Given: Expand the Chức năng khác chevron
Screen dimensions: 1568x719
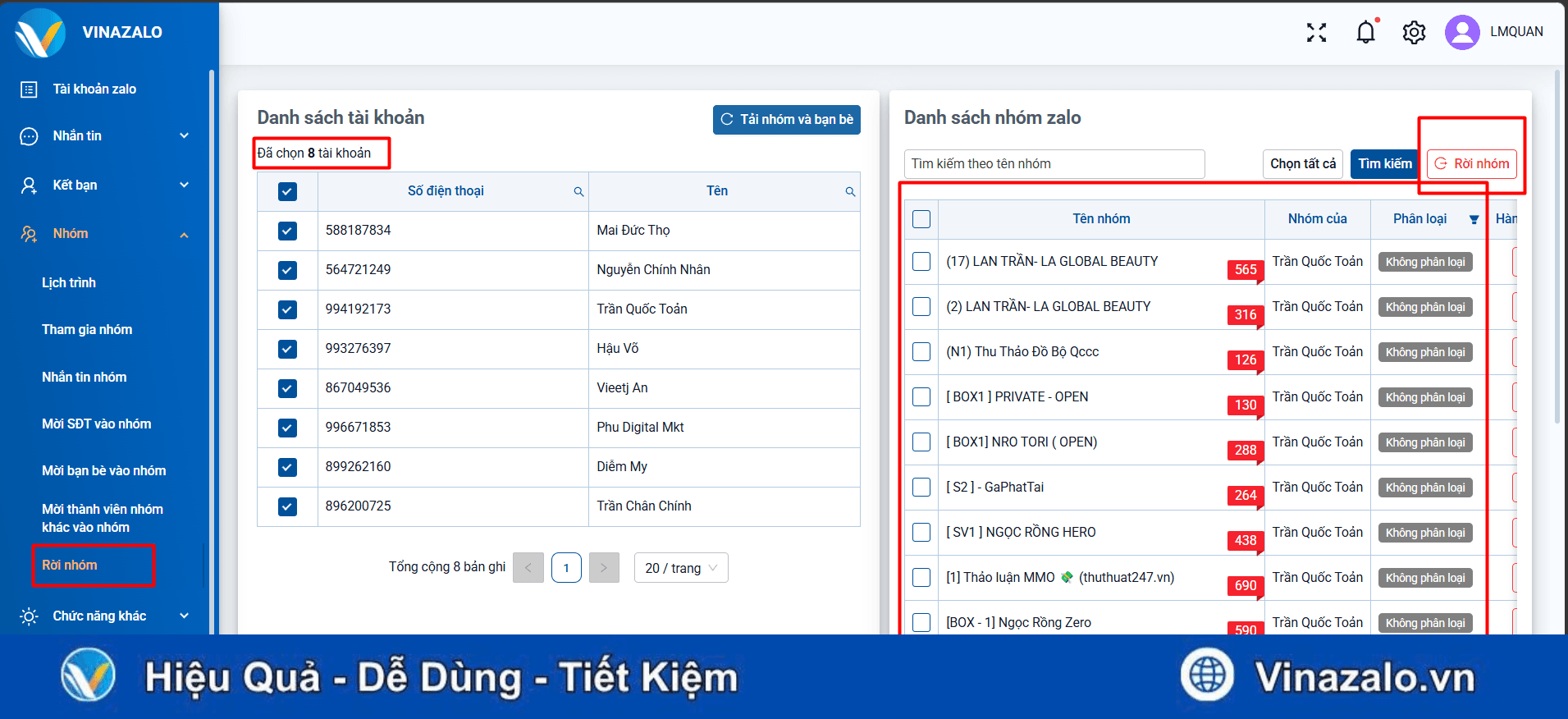Looking at the screenshot, I should (184, 616).
